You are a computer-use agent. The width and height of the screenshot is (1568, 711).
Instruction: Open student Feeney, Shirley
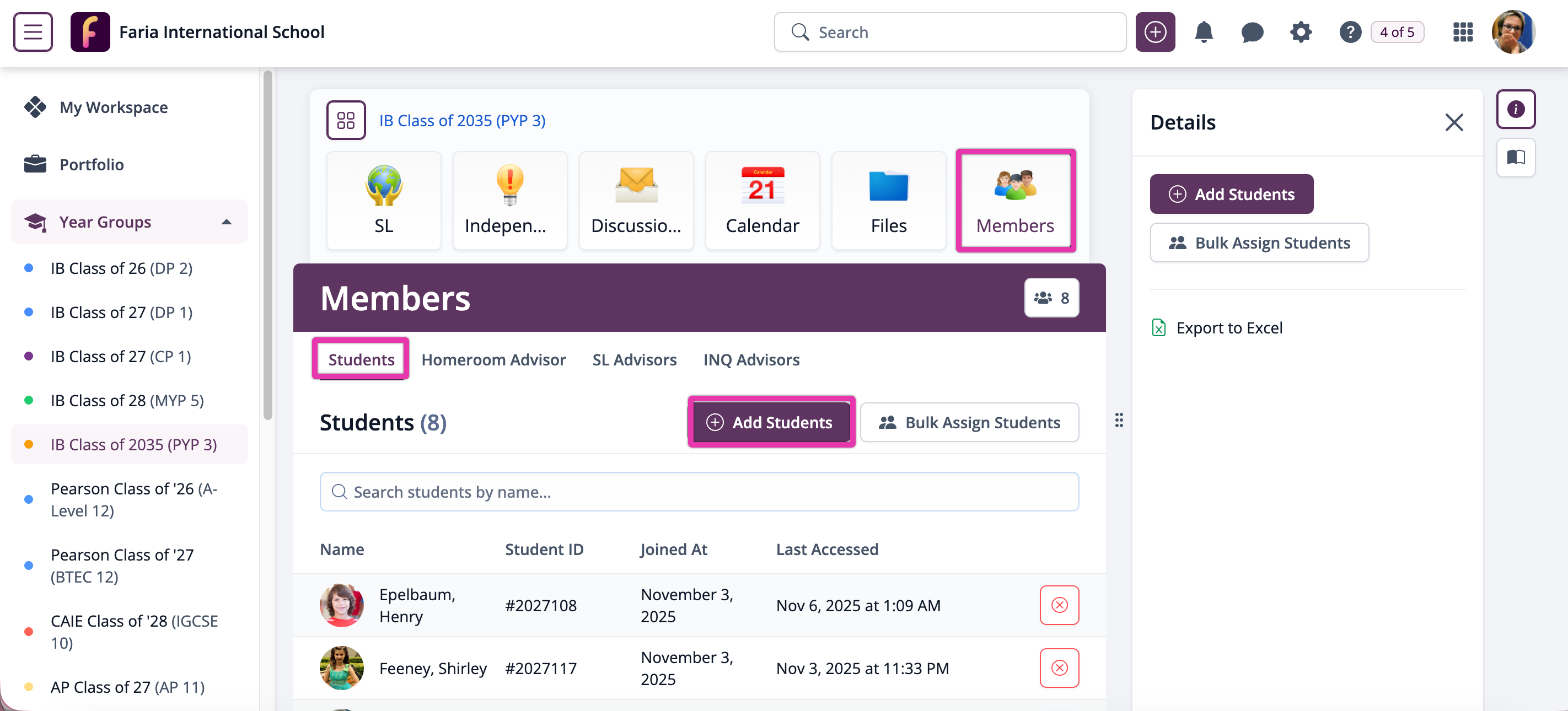pyautogui.click(x=433, y=668)
